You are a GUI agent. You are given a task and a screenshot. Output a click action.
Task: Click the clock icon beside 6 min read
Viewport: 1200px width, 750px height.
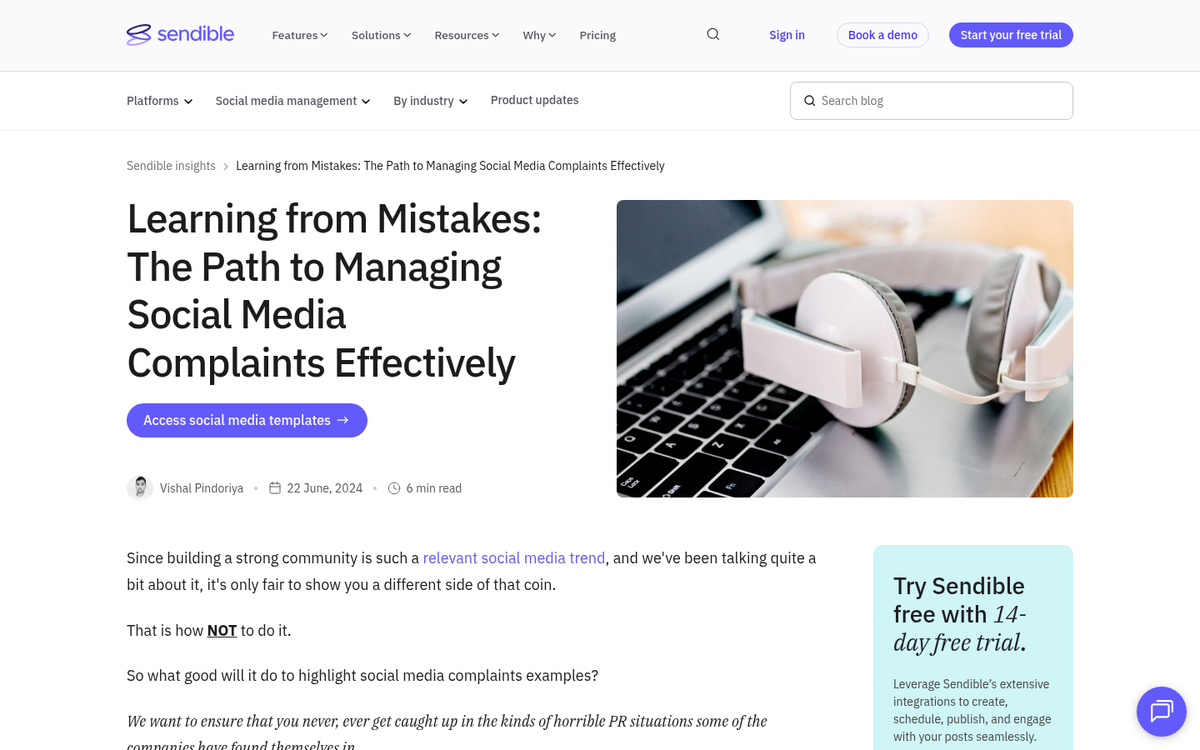394,488
